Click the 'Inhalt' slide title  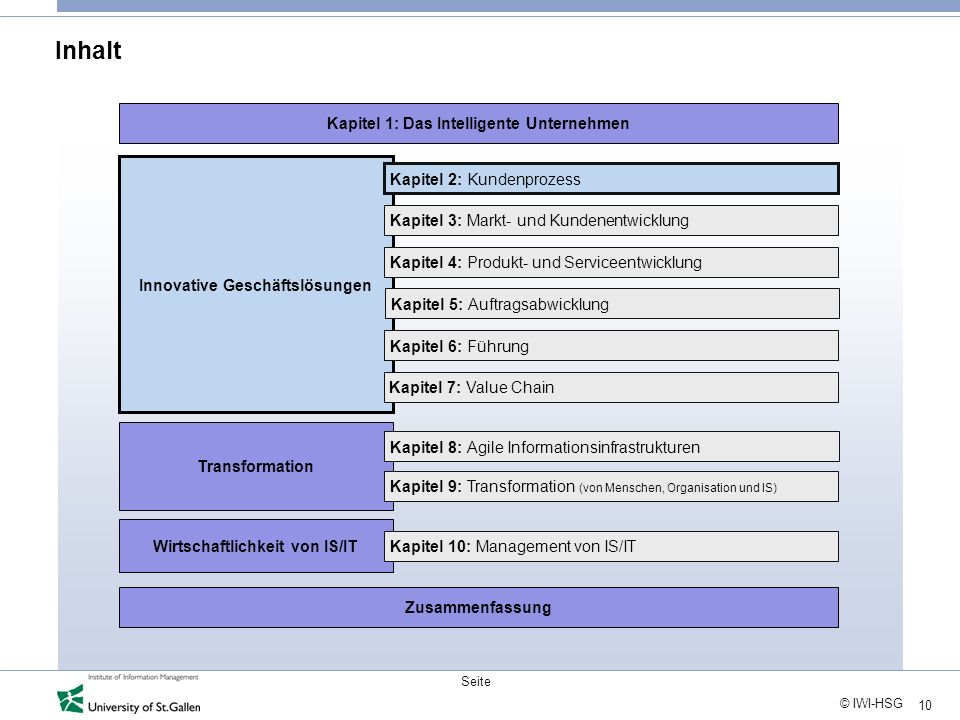[x=88, y=50]
